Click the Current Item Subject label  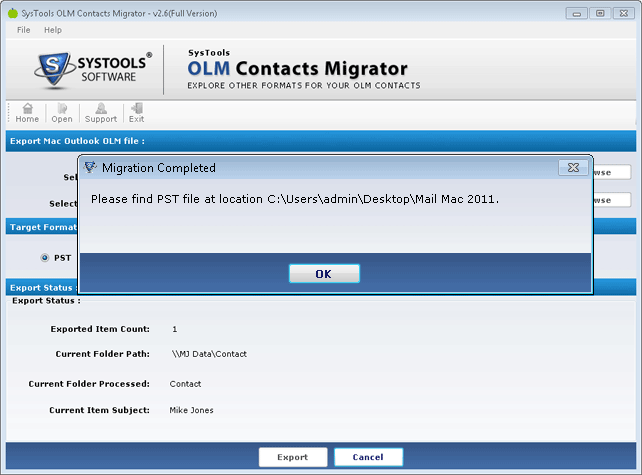[x=99, y=410]
